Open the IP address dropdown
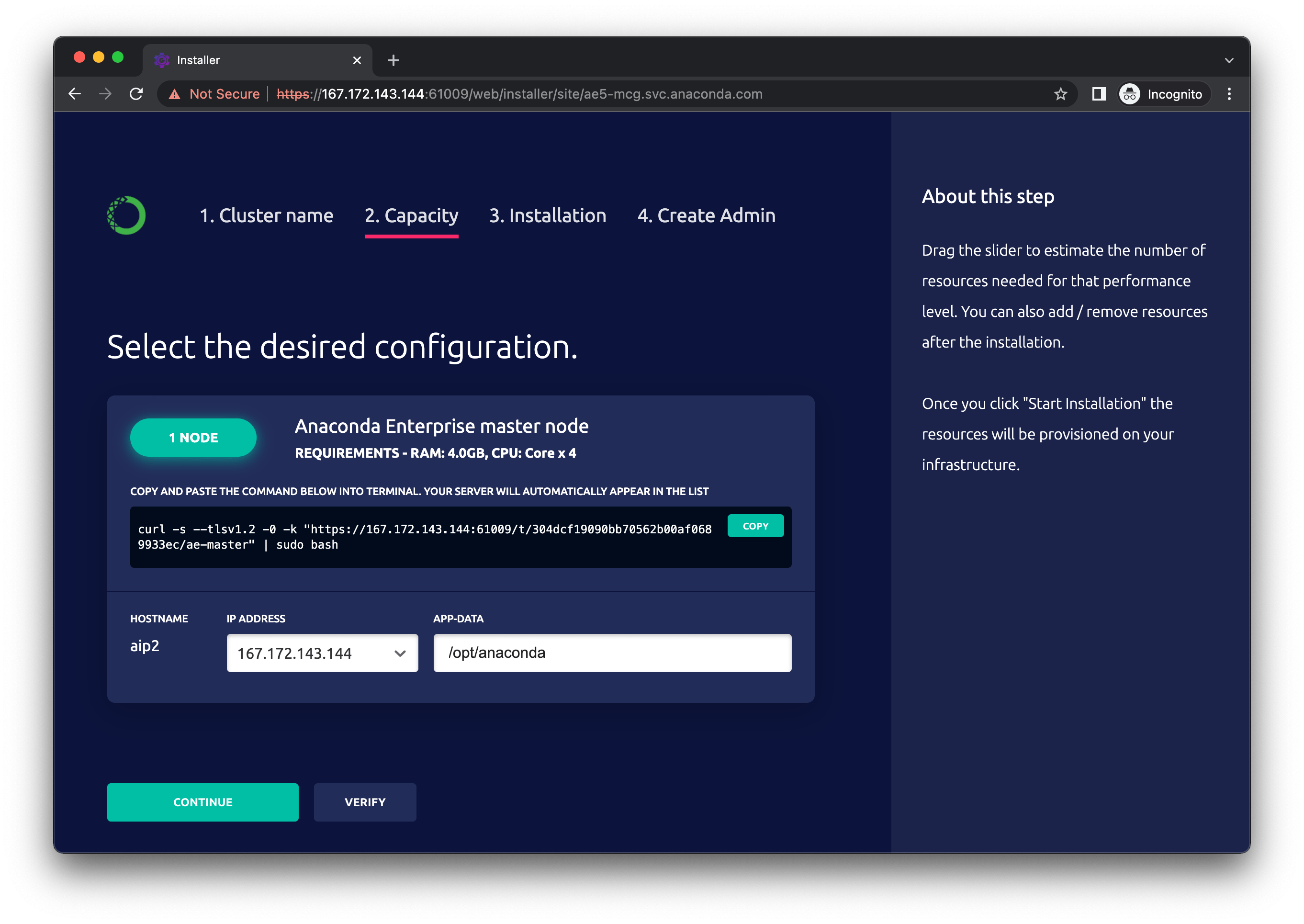This screenshot has height=924, width=1304. coord(322,653)
